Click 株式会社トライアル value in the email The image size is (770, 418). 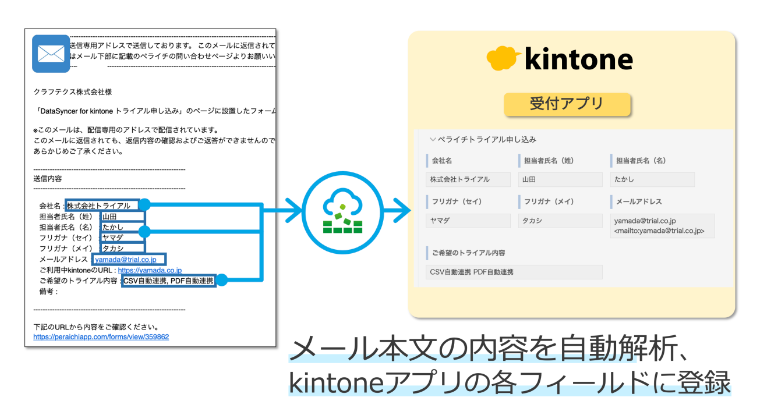(99, 206)
